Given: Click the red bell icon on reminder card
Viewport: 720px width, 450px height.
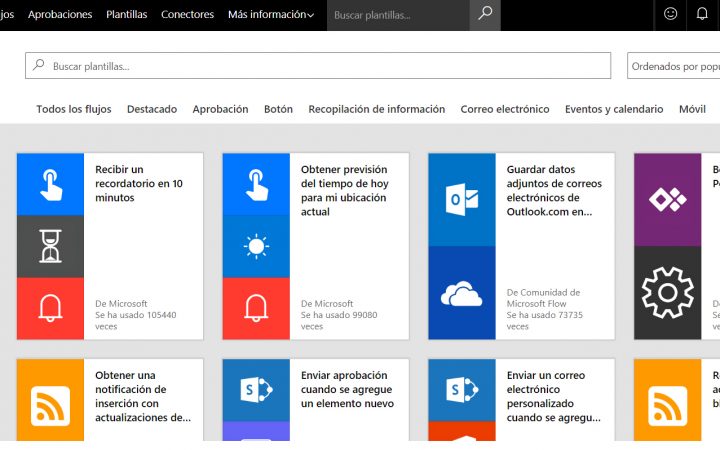Looking at the screenshot, I should point(51,308).
